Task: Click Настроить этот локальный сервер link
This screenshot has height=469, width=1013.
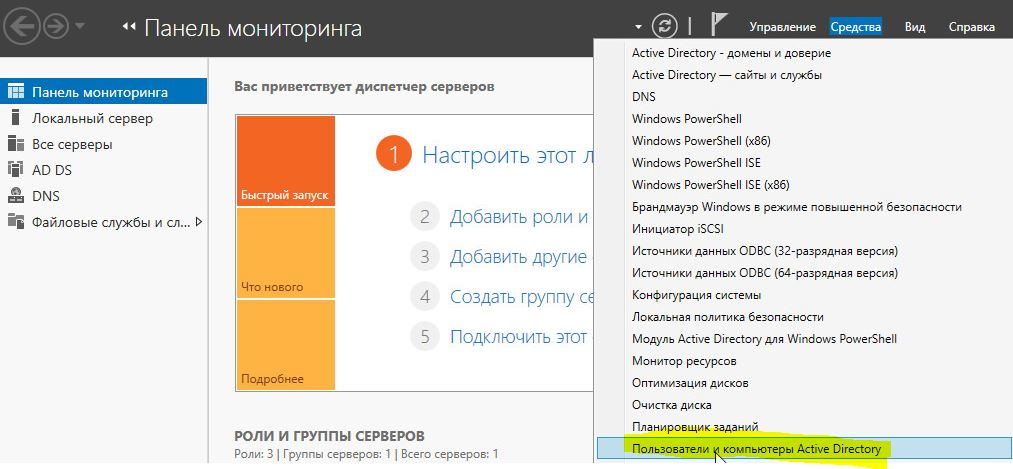Action: (507, 156)
